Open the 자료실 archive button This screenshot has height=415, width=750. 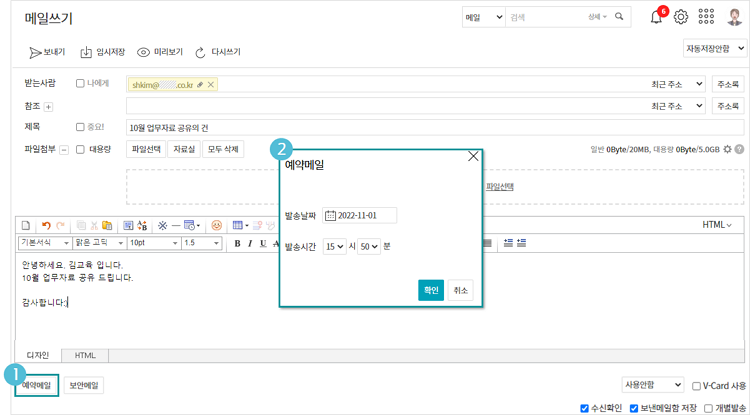(x=184, y=149)
